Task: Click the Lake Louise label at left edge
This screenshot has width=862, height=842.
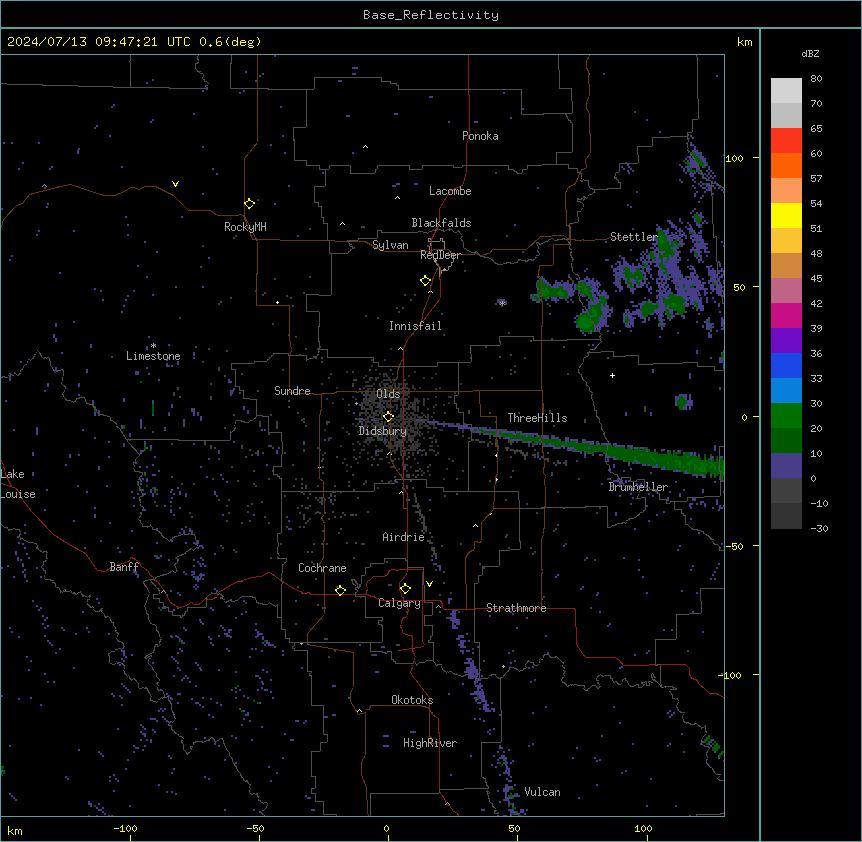Action: tap(18, 484)
